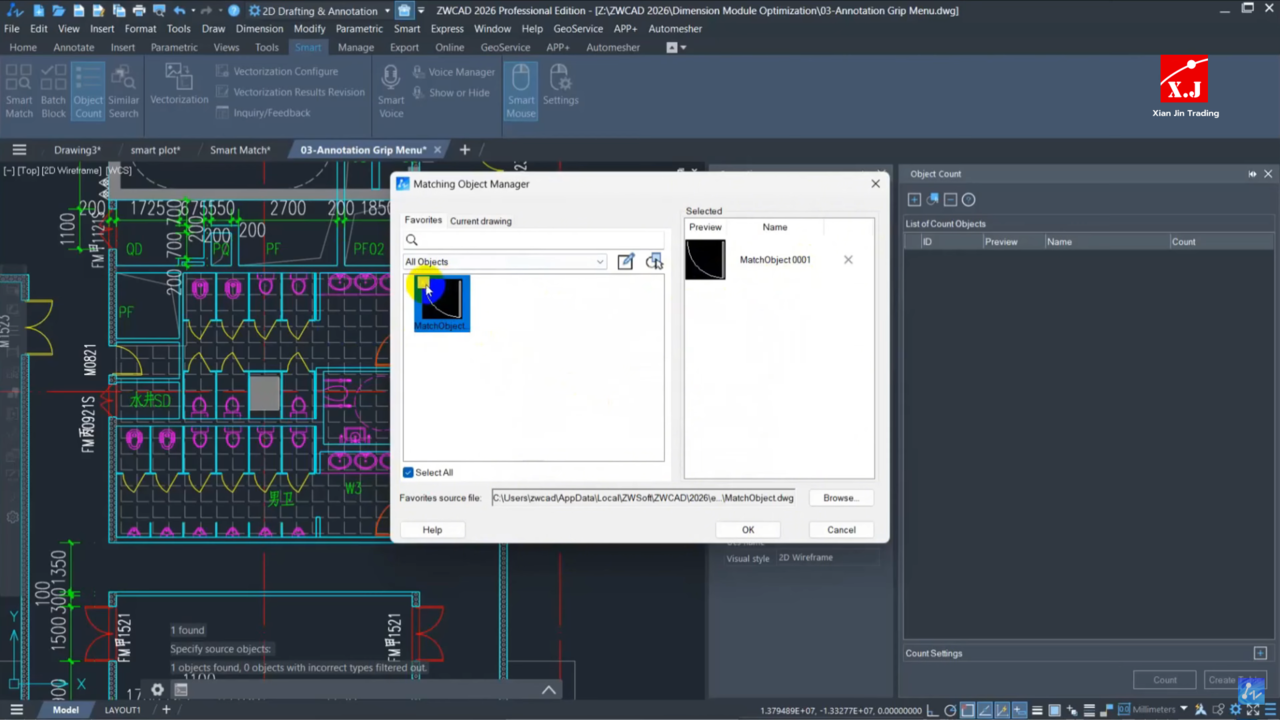Toggle the Smart Mouse button
This screenshot has height=720, width=1280.
coord(520,90)
